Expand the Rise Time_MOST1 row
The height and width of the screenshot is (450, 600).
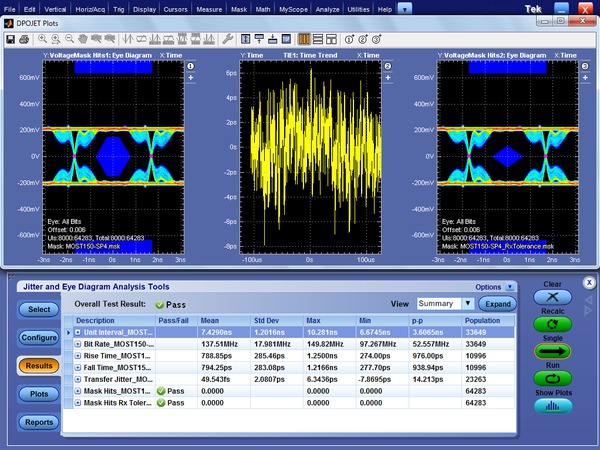[x=78, y=356]
